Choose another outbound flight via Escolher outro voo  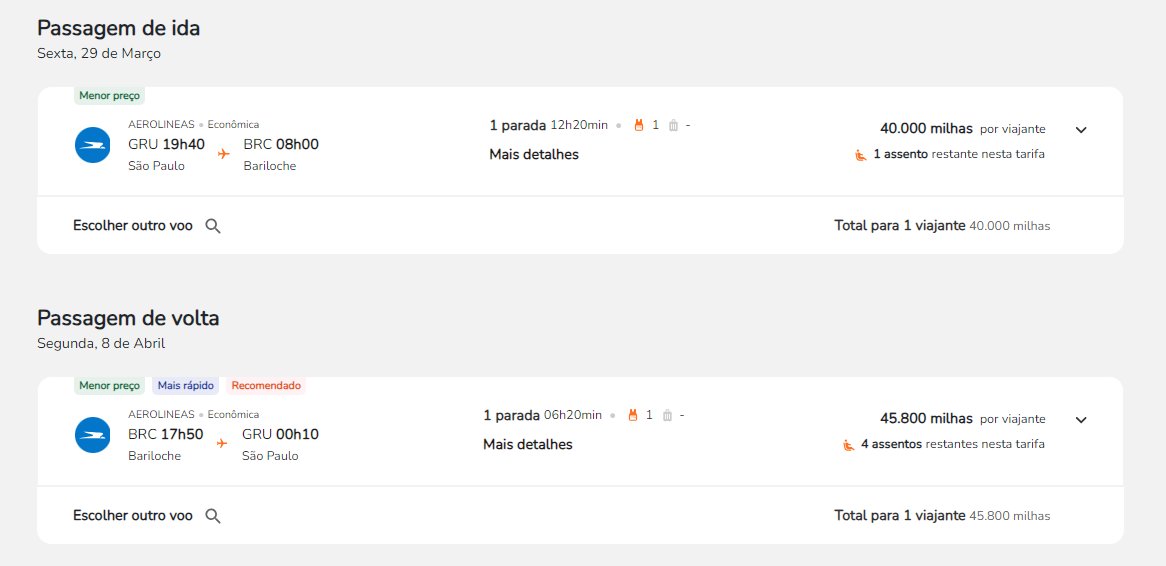pos(132,225)
